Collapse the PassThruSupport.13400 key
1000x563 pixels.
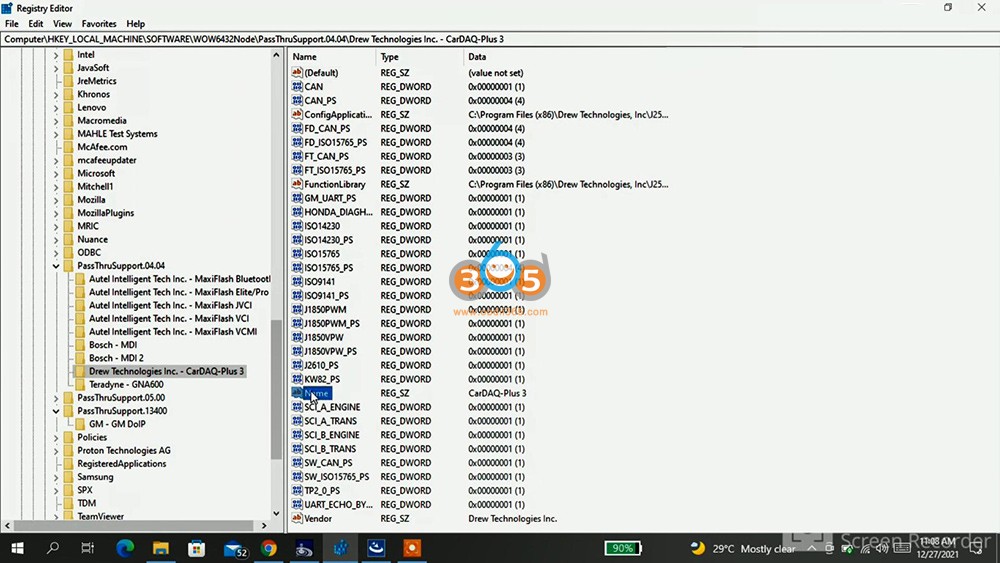[56, 411]
